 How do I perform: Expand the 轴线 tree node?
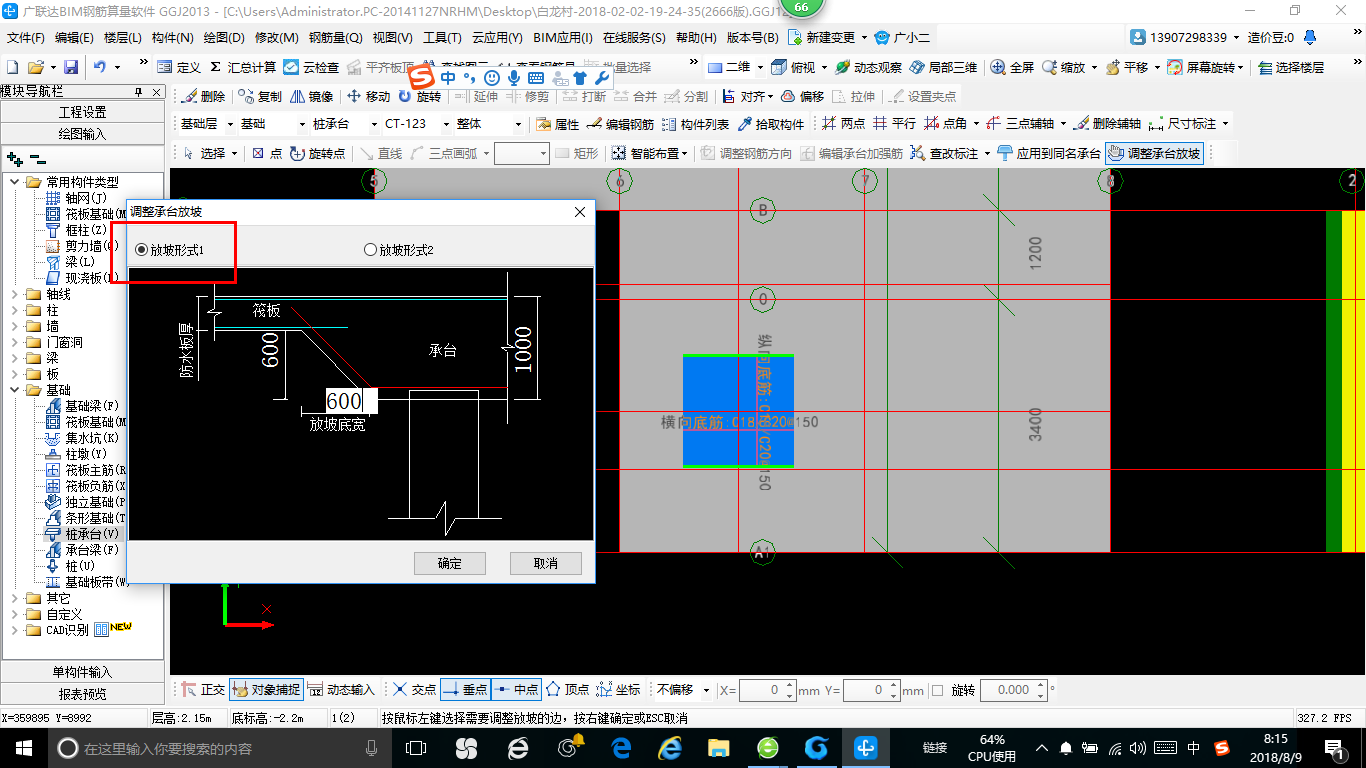tap(16, 294)
